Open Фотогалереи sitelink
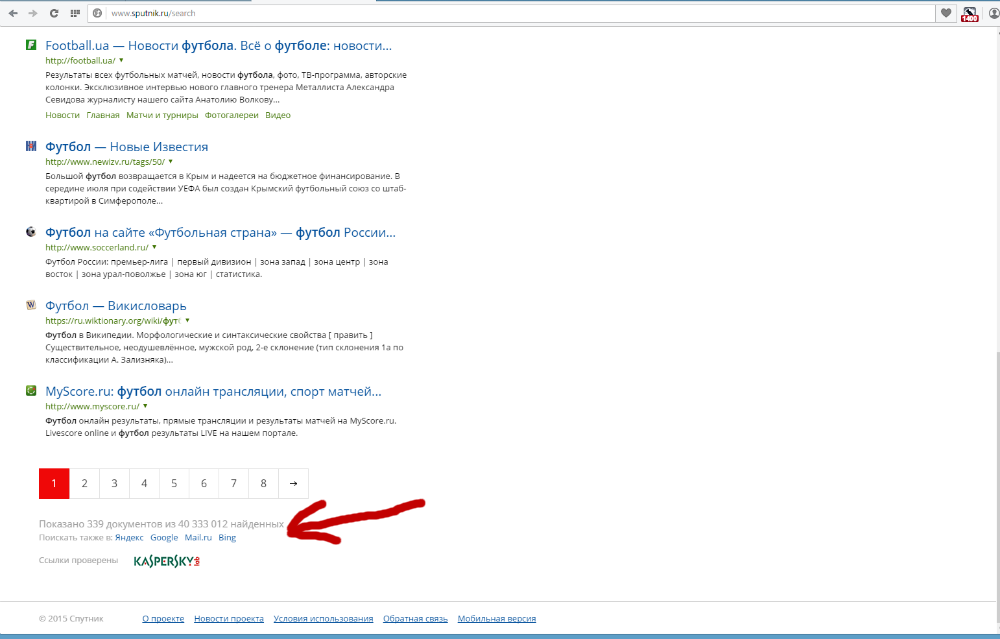 click(232, 115)
